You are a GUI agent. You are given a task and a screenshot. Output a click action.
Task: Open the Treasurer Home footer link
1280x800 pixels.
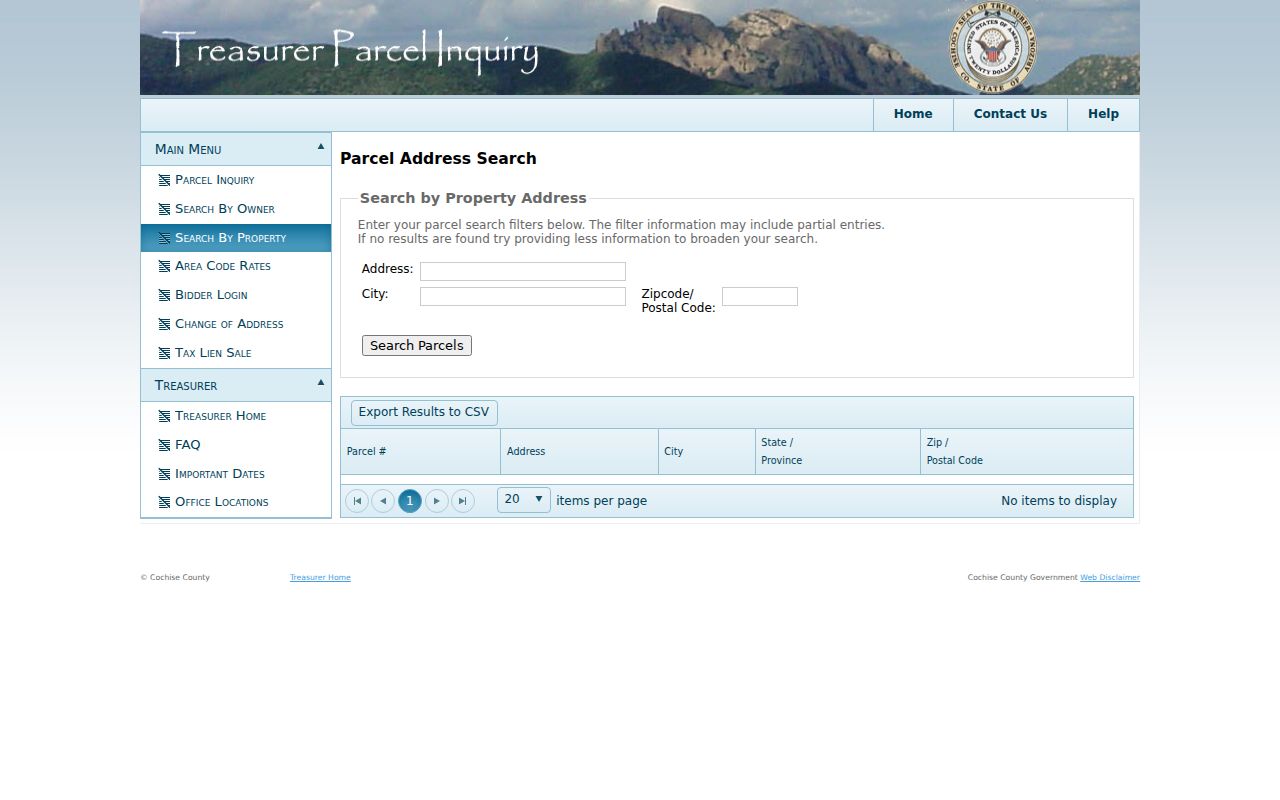coord(320,578)
